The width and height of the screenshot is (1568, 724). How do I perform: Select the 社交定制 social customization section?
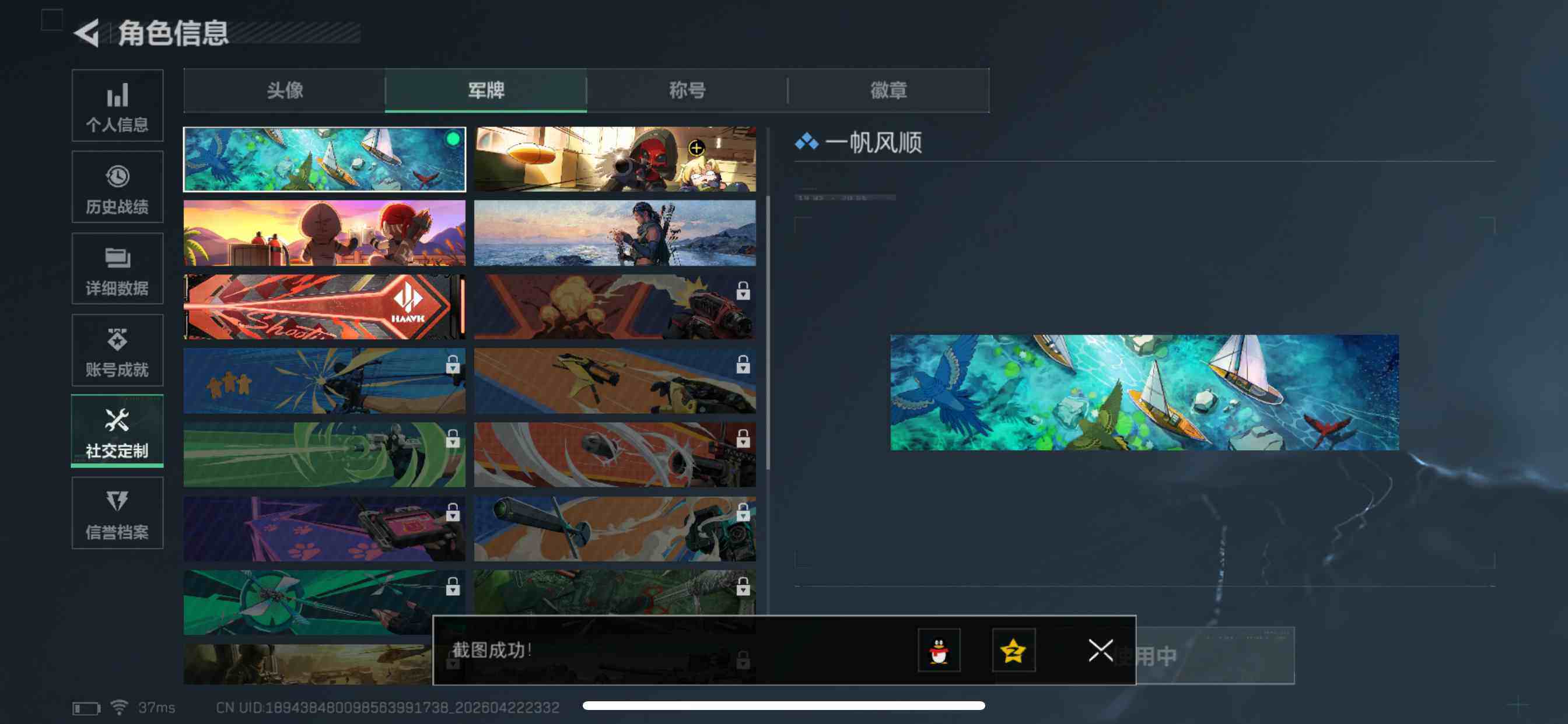point(117,431)
